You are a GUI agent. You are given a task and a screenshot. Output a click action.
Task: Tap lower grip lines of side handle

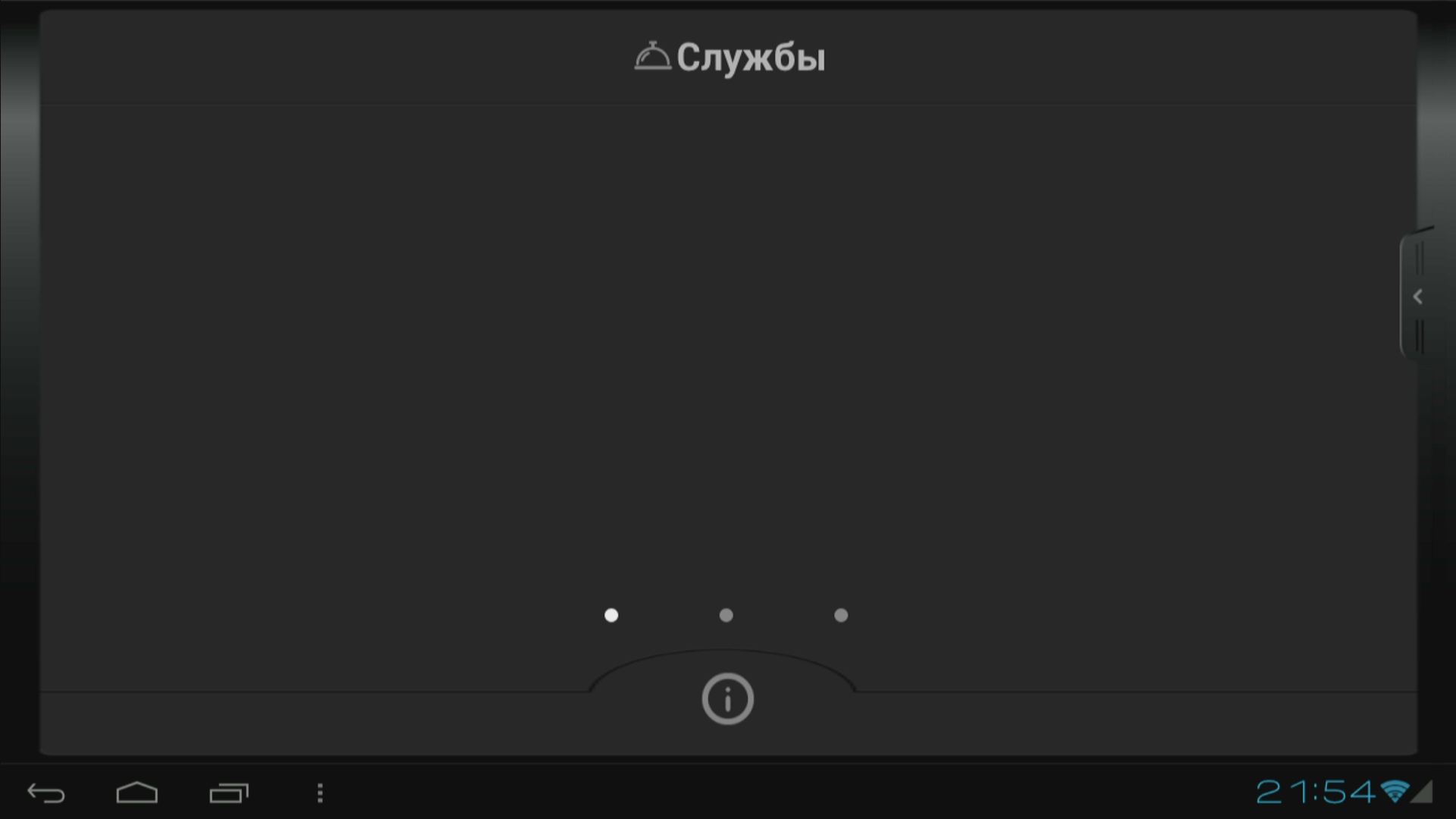click(x=1420, y=336)
